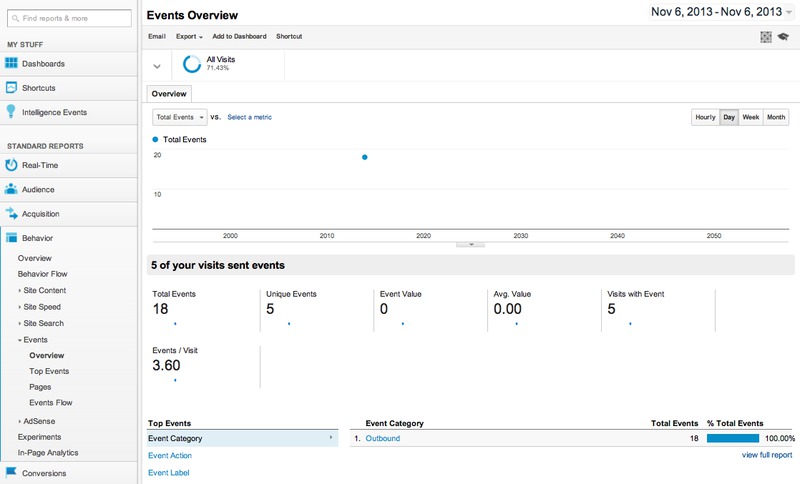Screen dimensions: 800x484
Task: Select Event Category in Top Events
Action: point(242,438)
